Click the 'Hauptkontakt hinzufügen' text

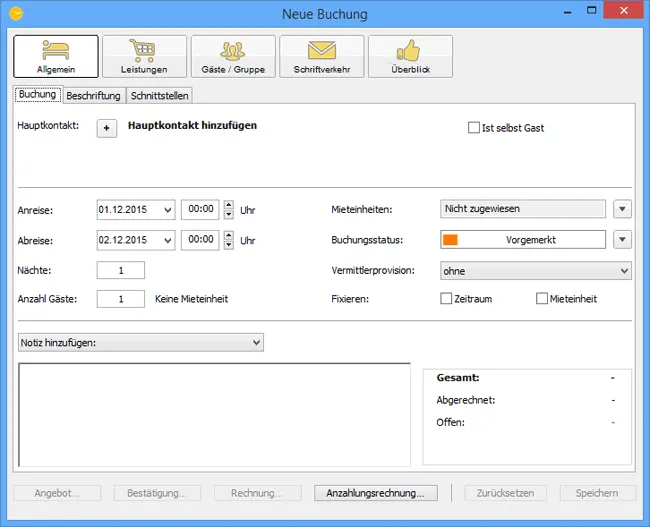click(x=192, y=125)
